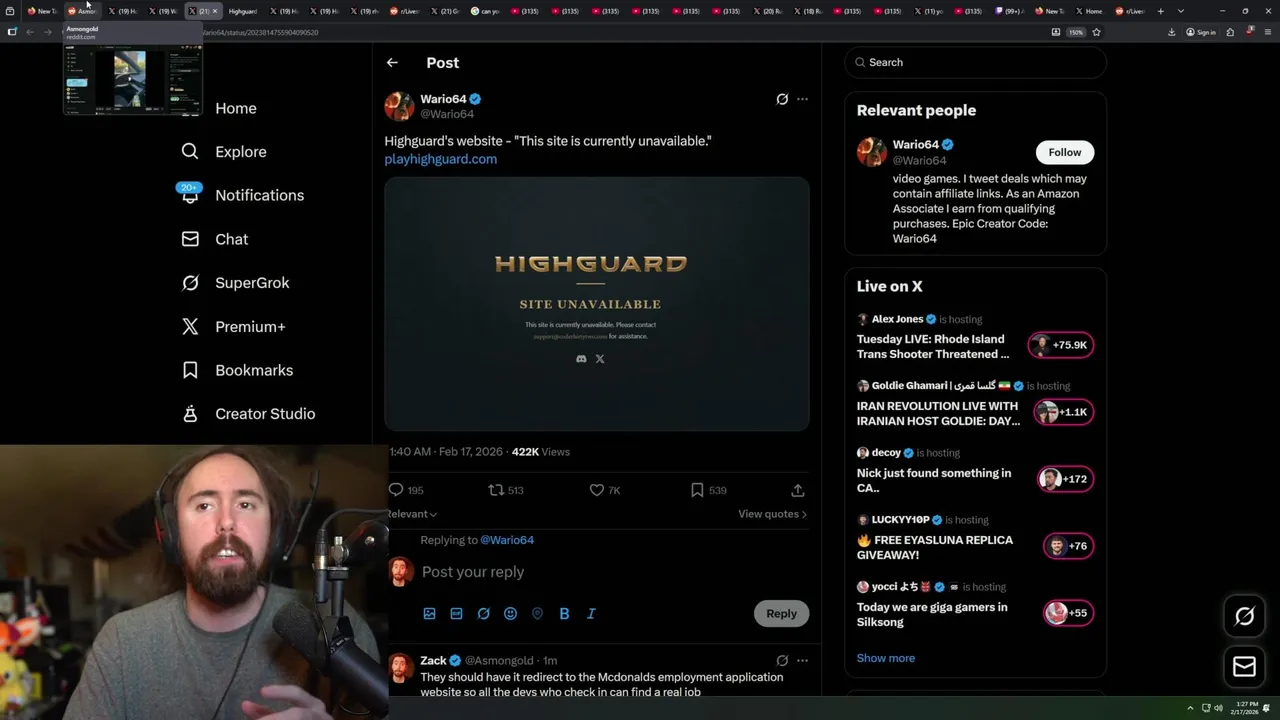Image resolution: width=1280 pixels, height=720 pixels.
Task: Click the location tag icon in reply composer
Action: pos(537,613)
